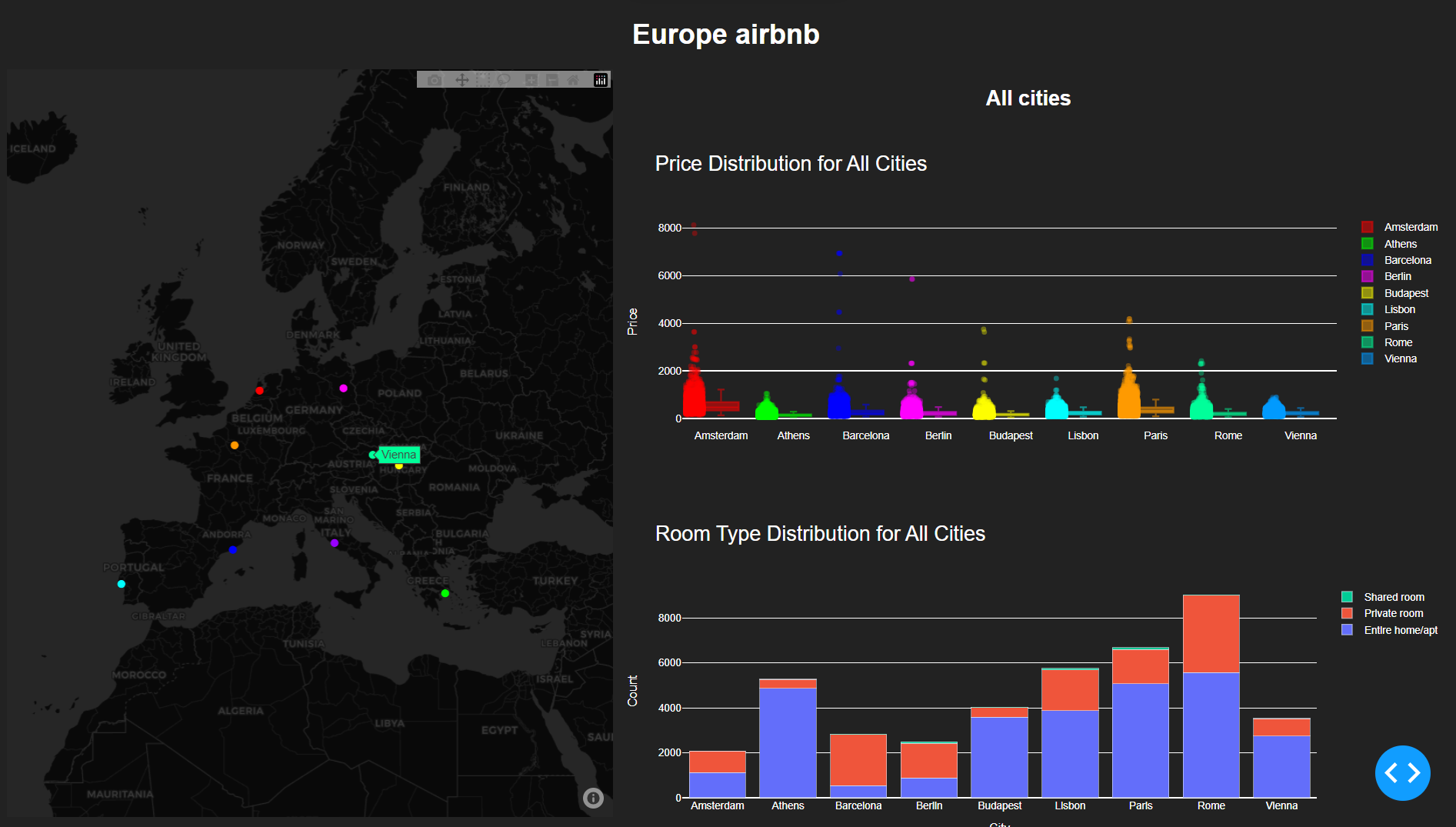Viewport: 1456px width, 827px height.
Task: Click the Athens stacked bar in room chart
Action: coord(788,739)
